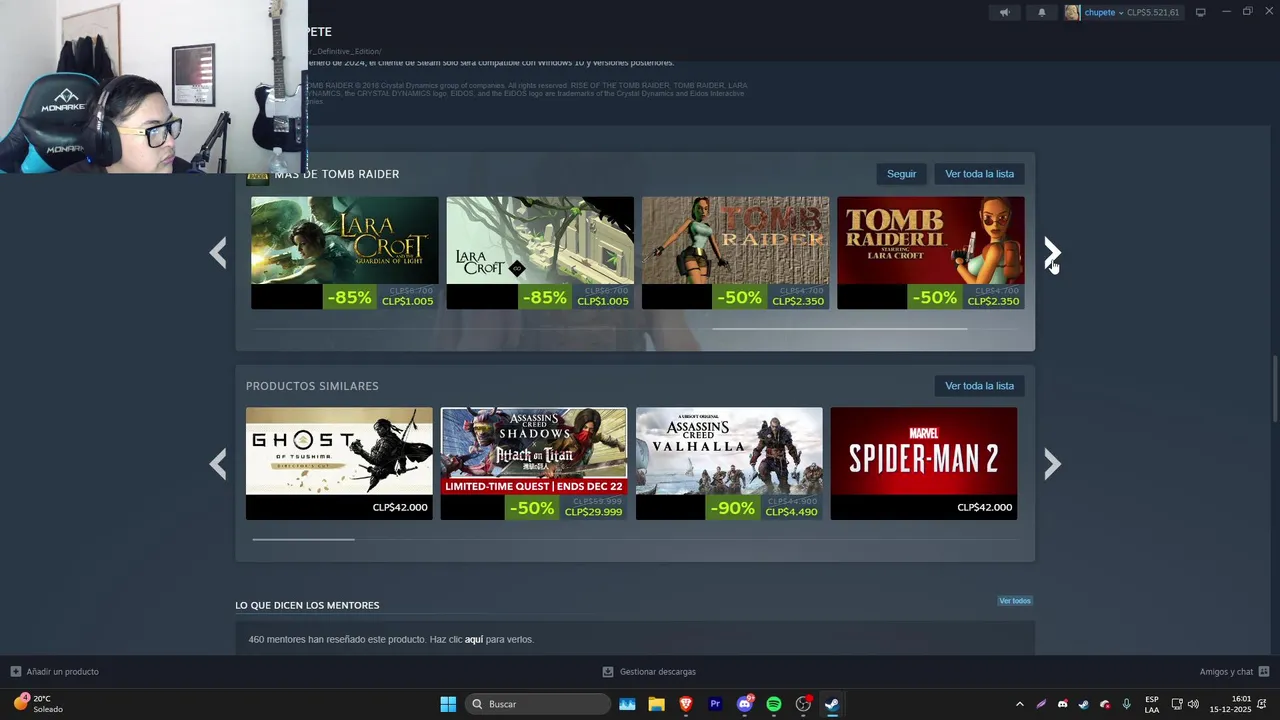Open Marvel's Spider-Man 2 game card

[924, 463]
